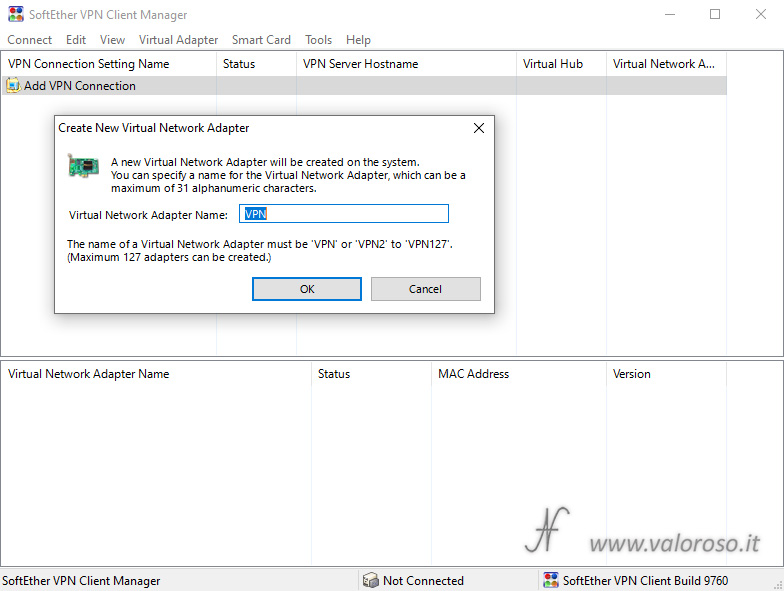Open the Virtual Adapter menu
Image resolution: width=784 pixels, height=591 pixels.
(x=178, y=40)
